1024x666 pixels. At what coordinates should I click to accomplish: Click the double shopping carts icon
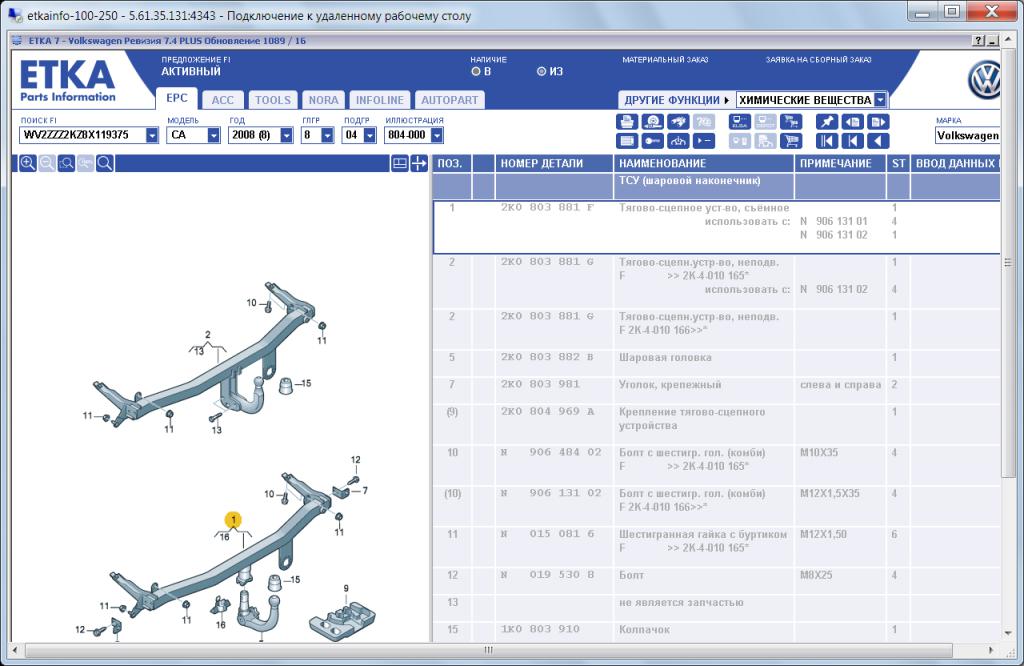(791, 121)
